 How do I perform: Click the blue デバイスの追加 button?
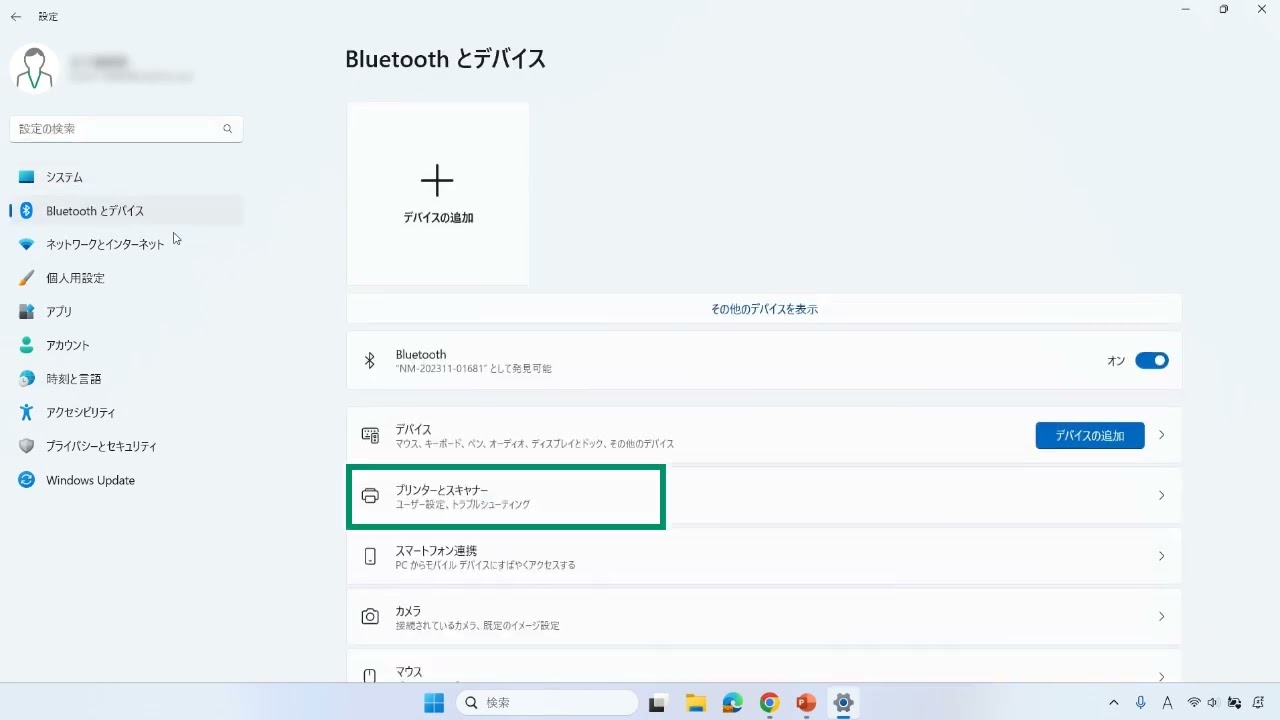1090,435
